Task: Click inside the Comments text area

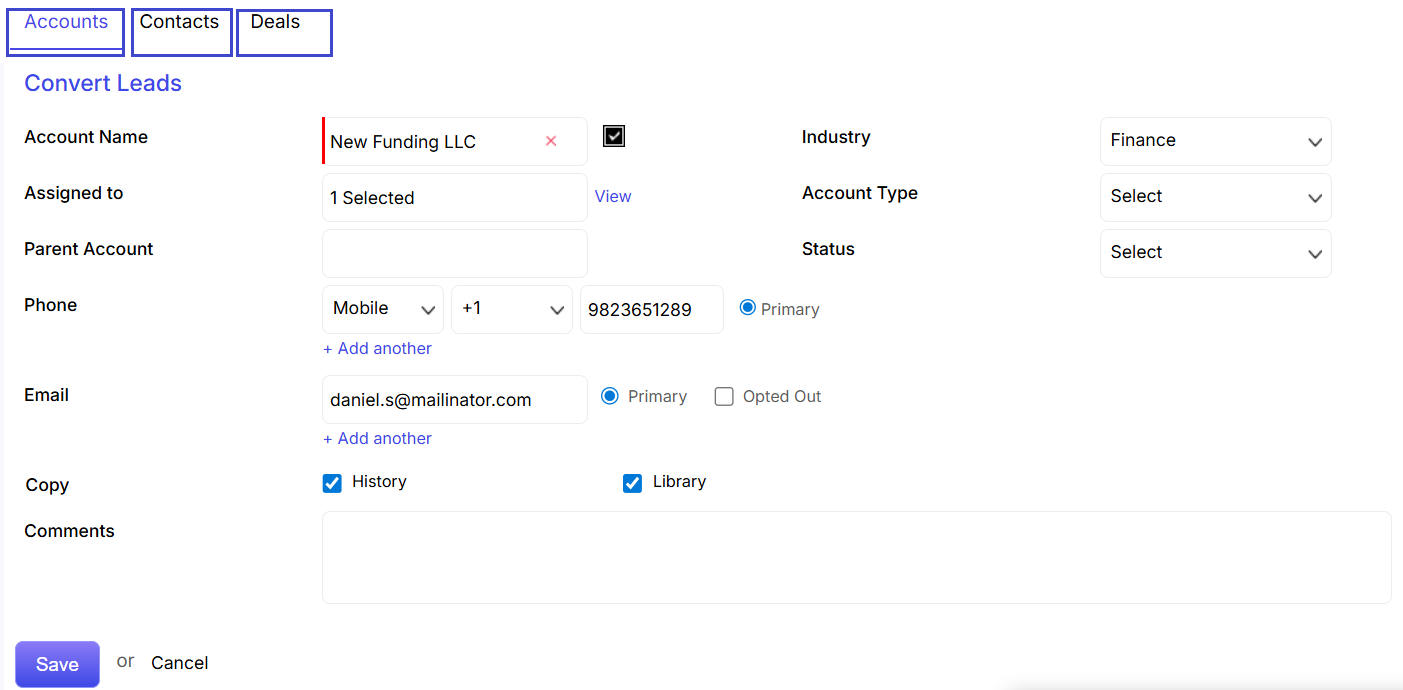Action: pos(857,557)
